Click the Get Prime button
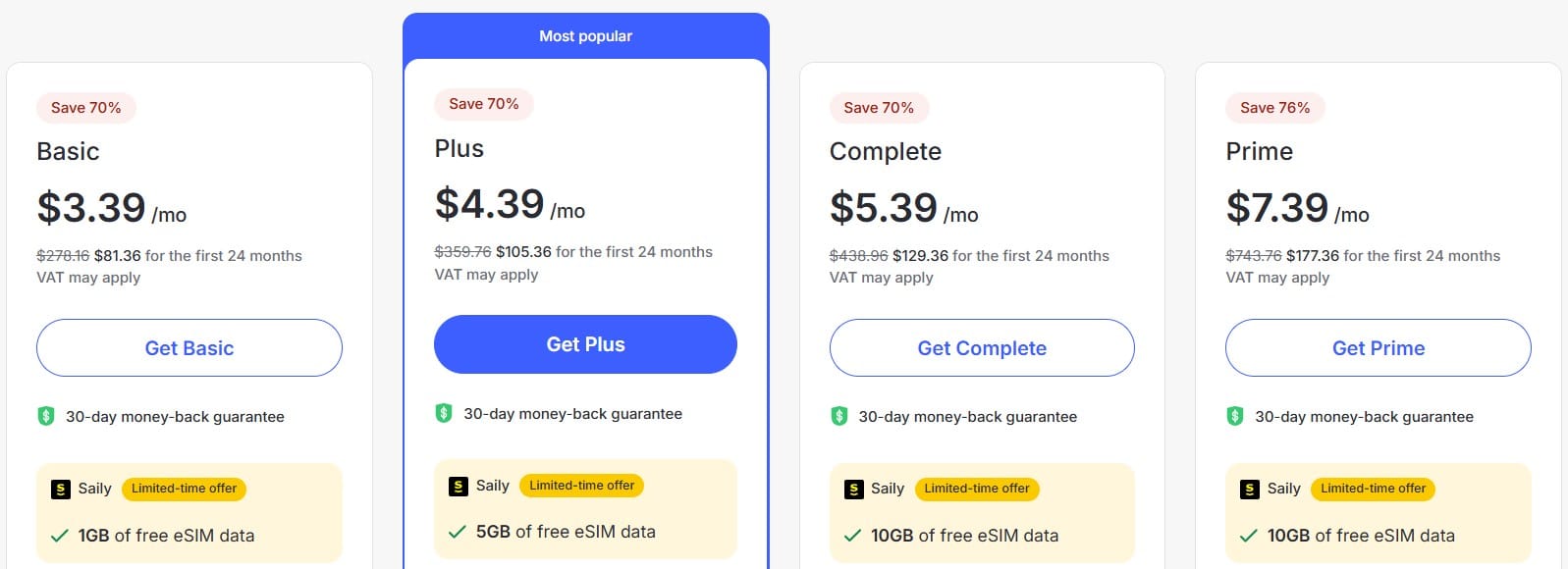The height and width of the screenshot is (569, 1568). point(1379,347)
